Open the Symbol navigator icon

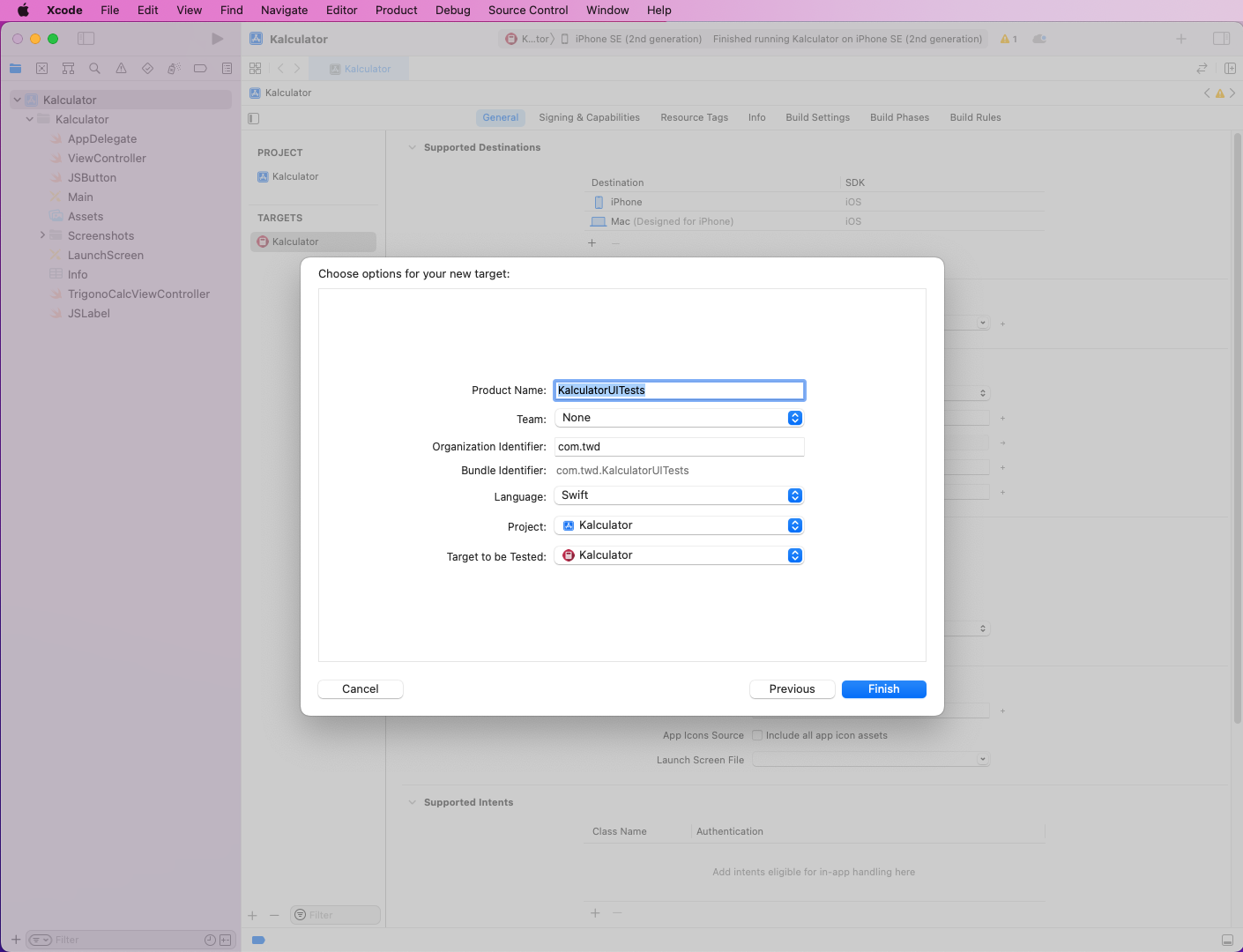pyautogui.click(x=68, y=69)
